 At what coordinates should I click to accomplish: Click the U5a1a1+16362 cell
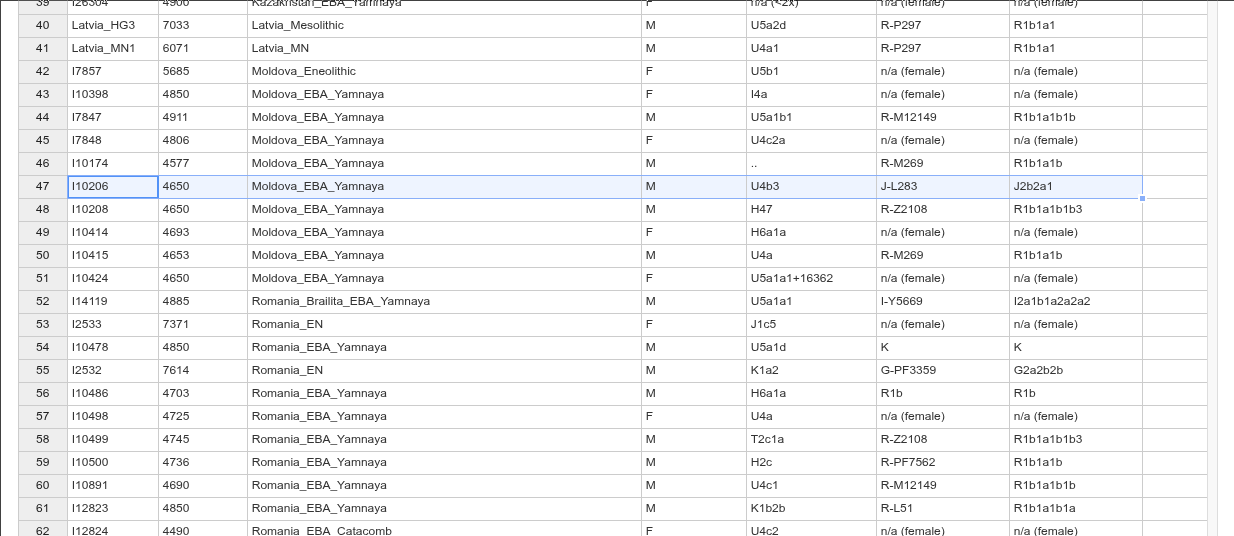point(811,278)
